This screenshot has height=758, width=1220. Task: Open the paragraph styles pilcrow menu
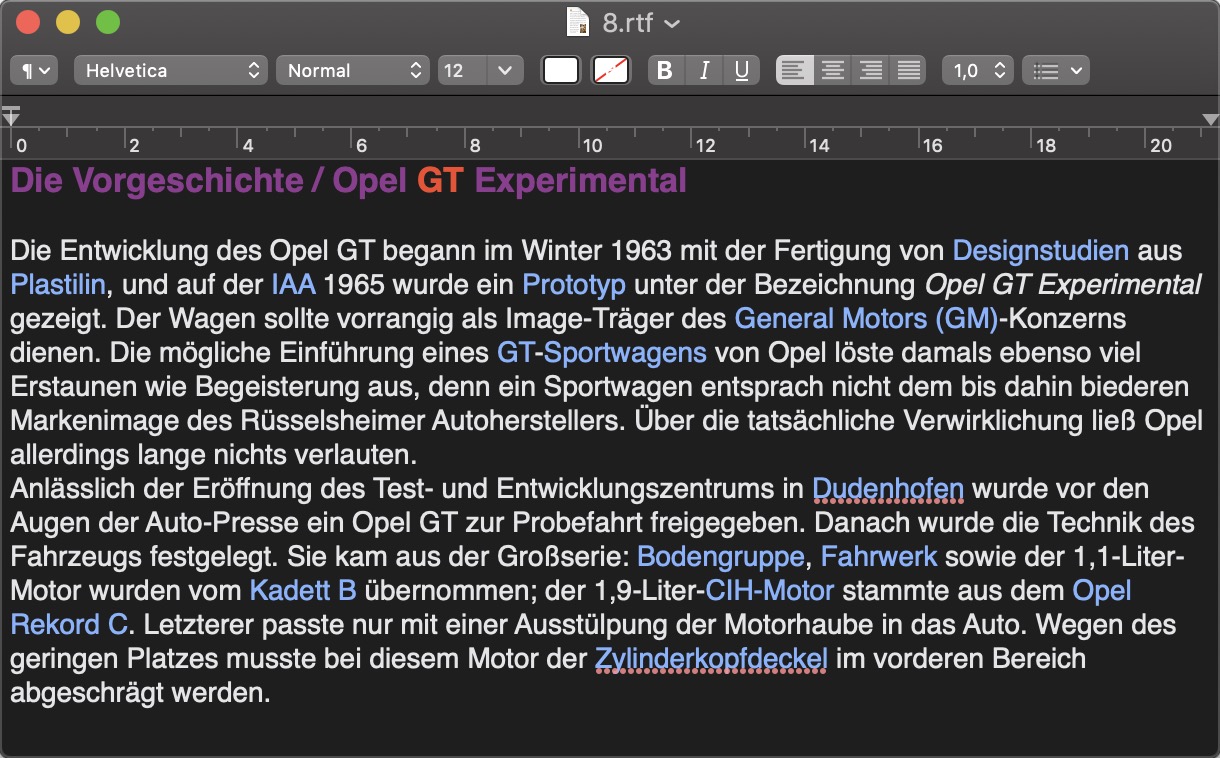click(x=34, y=70)
